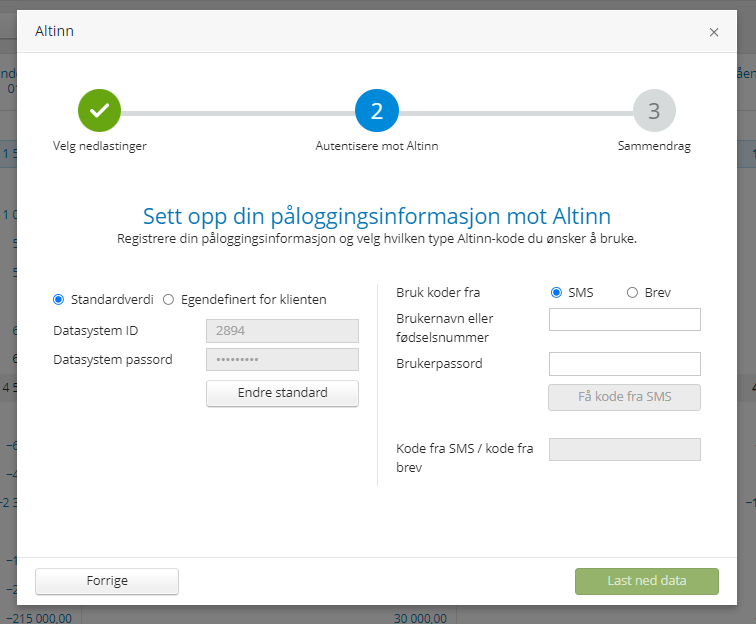This screenshot has height=624, width=756.
Task: Click the Sammendrag step label
Action: pos(654,146)
